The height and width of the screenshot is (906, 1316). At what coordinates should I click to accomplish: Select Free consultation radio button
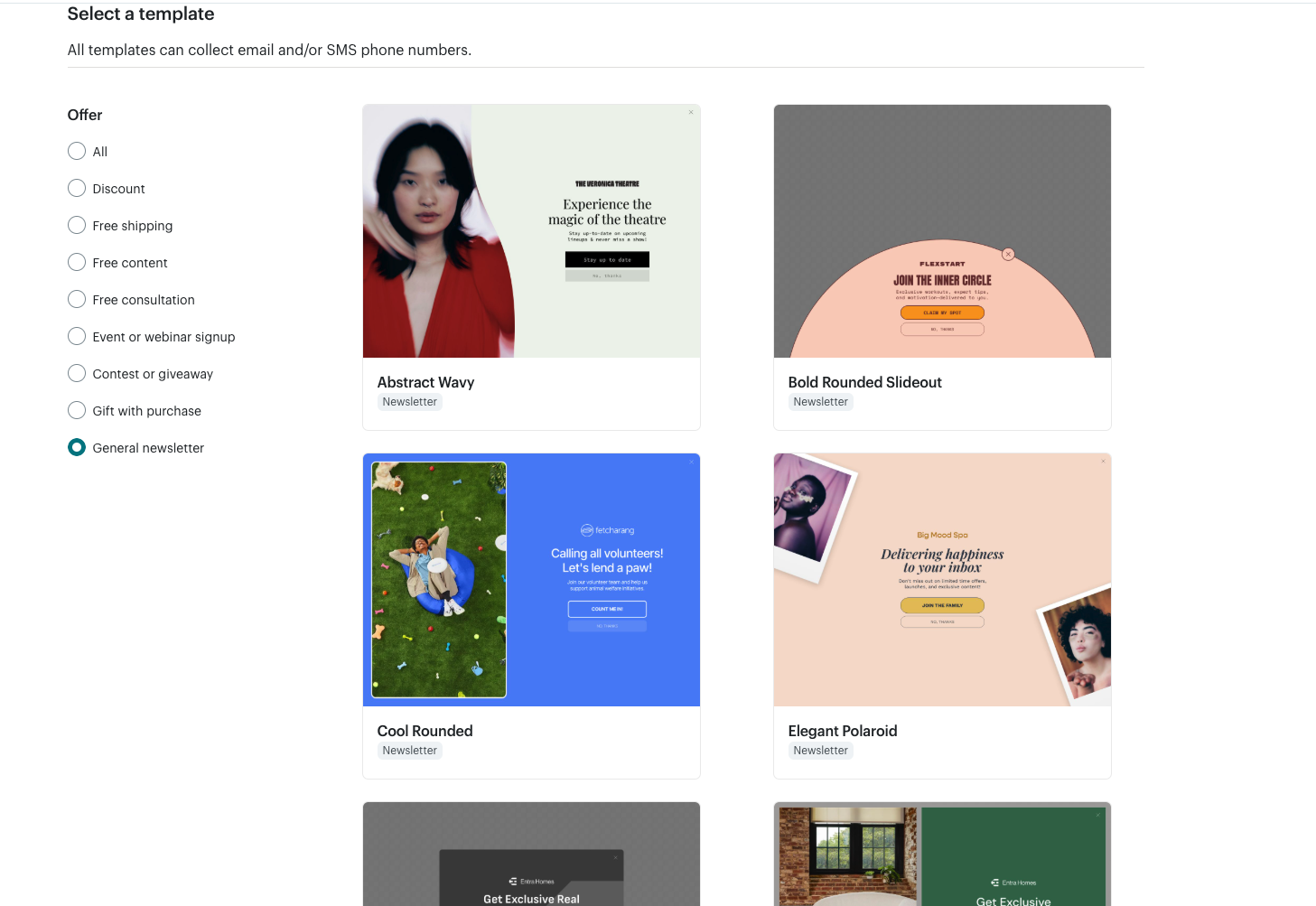click(77, 299)
